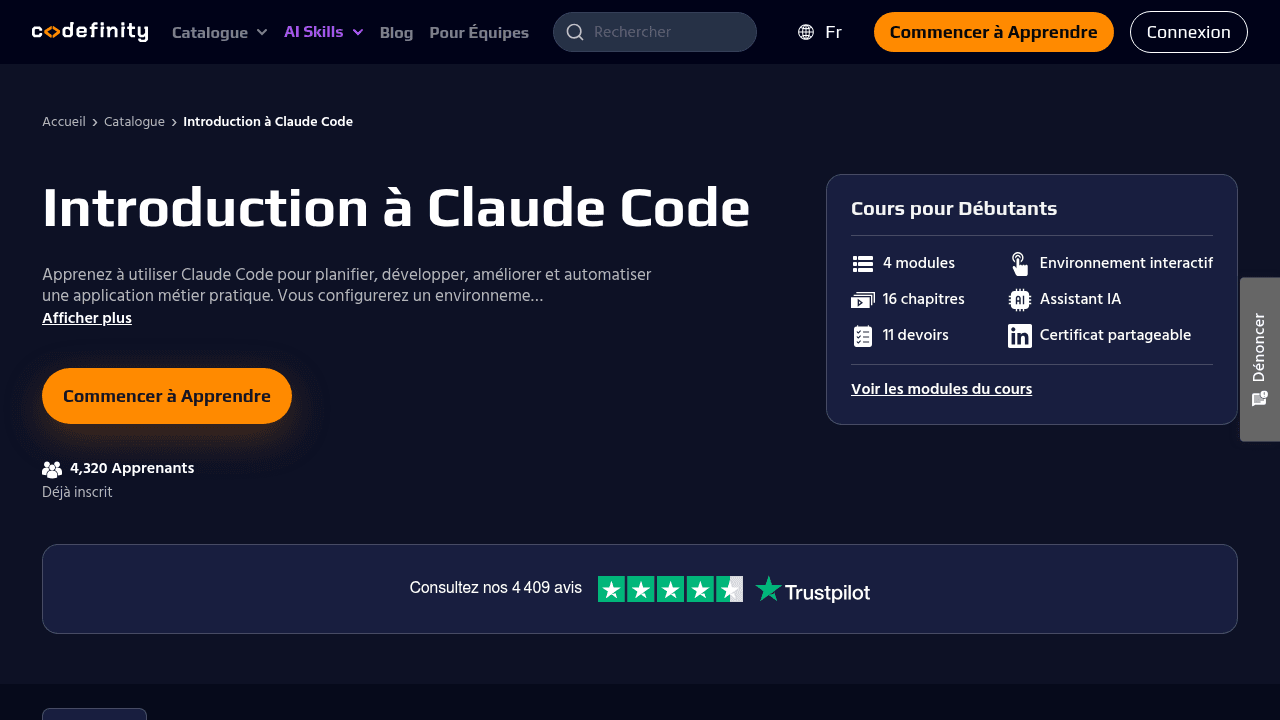This screenshot has height=720, width=1280.
Task: Click the learners group icon
Action: click(x=52, y=469)
